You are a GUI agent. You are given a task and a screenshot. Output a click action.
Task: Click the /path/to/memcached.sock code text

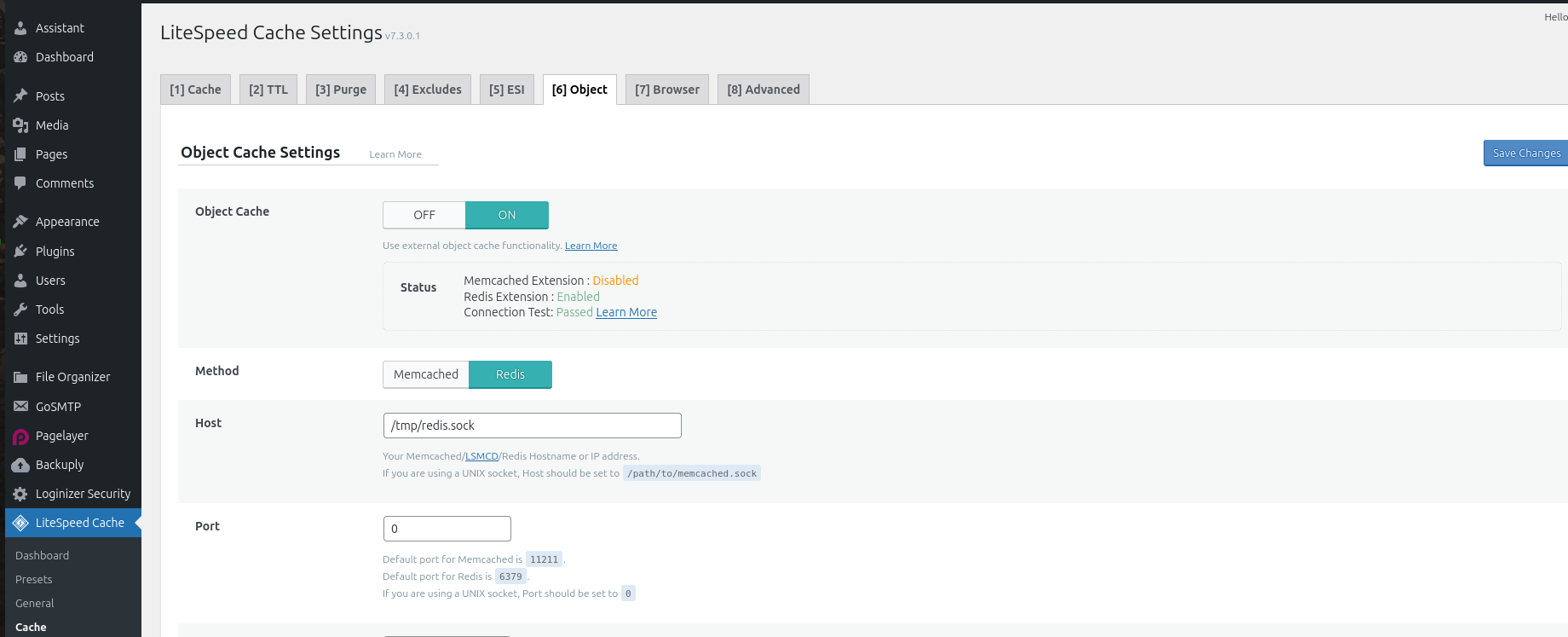(692, 473)
